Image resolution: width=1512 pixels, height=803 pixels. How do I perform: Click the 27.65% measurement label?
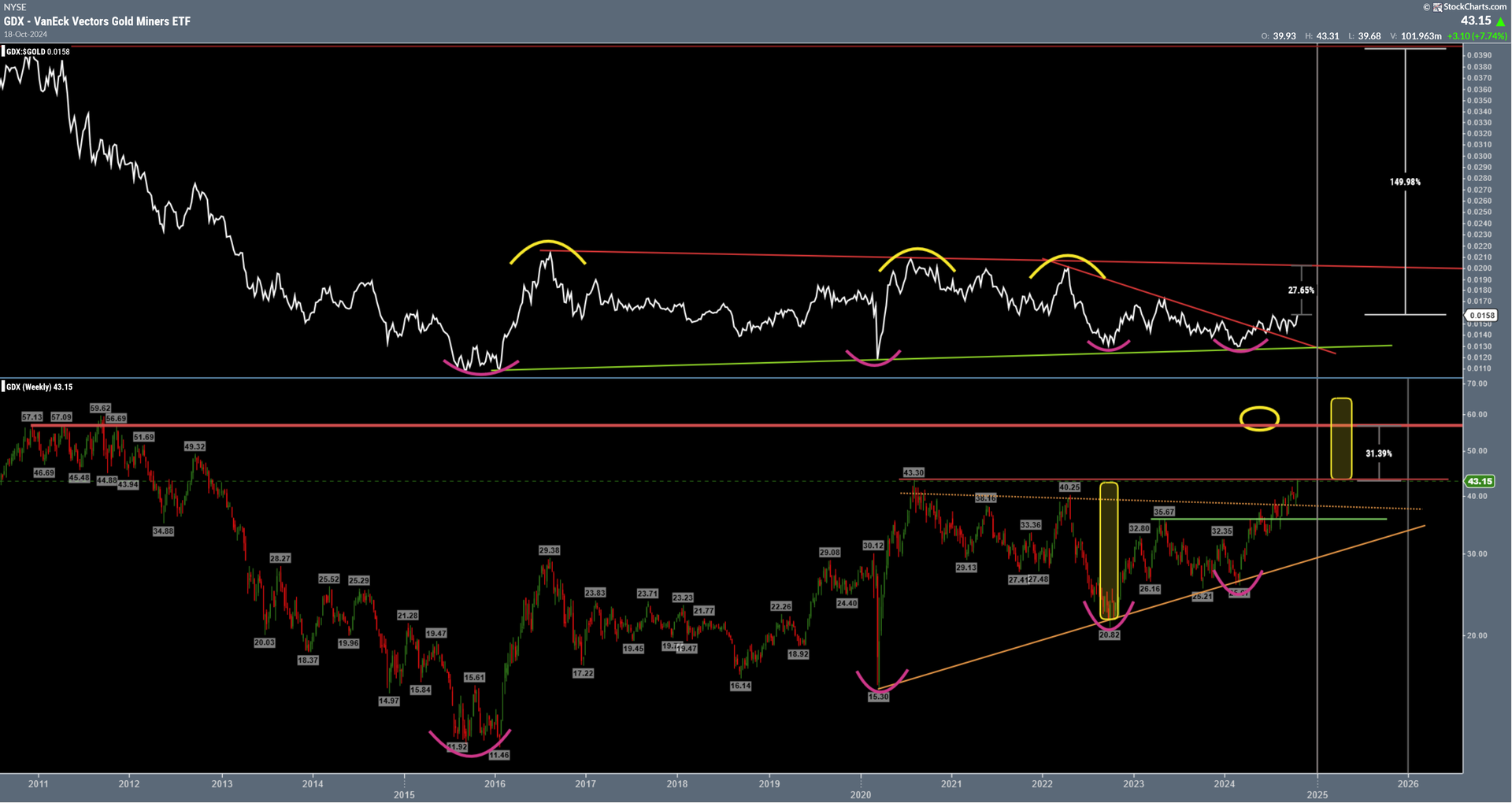pos(1301,290)
